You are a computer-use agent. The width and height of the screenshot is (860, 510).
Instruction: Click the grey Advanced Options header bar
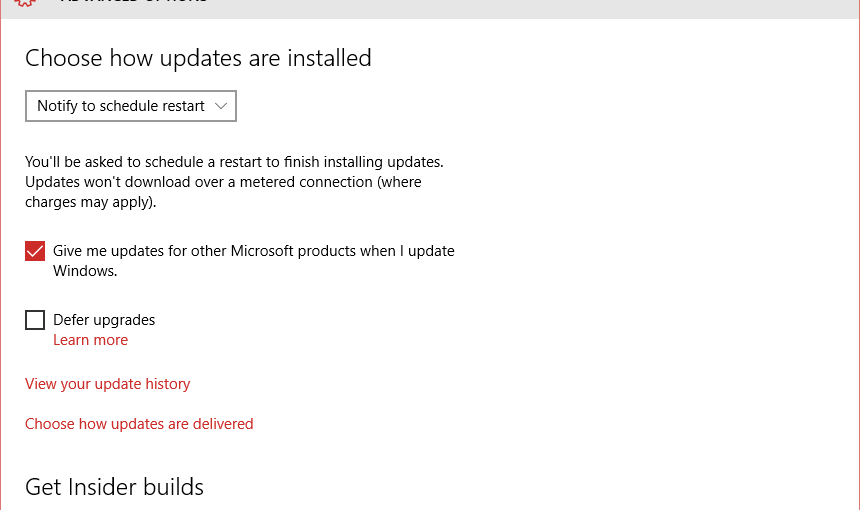tap(430, 9)
